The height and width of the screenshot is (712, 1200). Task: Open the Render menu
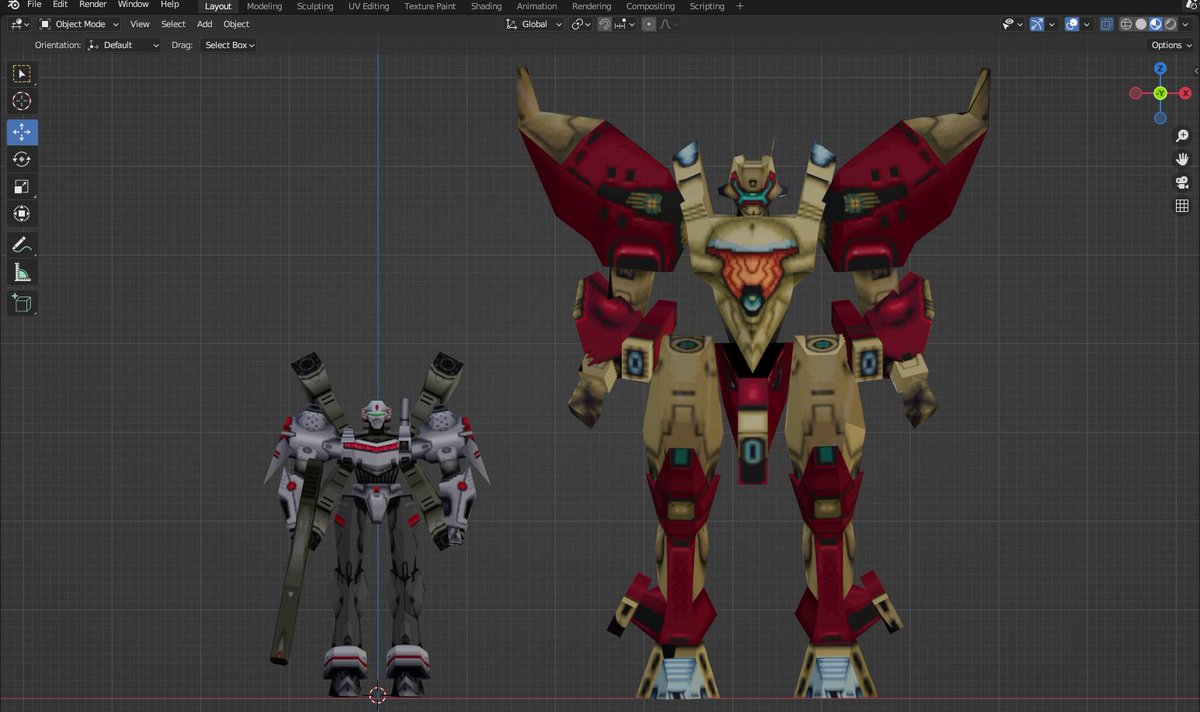[x=92, y=5]
